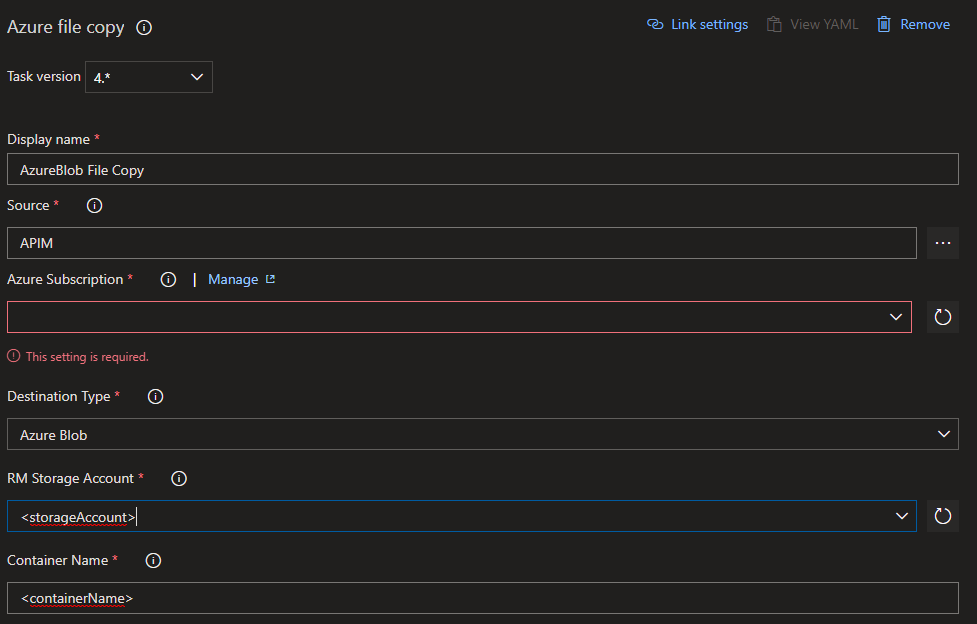Click the info icon beside Azure Subscription label

pyautogui.click(x=168, y=280)
